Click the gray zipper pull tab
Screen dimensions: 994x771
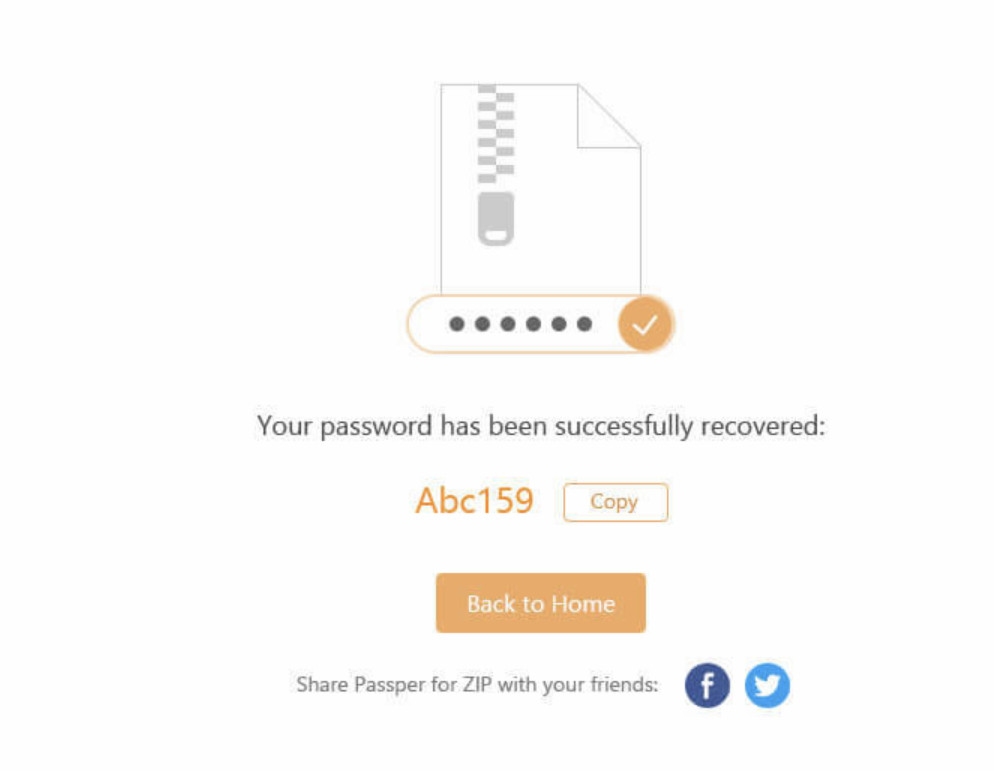coord(496,218)
